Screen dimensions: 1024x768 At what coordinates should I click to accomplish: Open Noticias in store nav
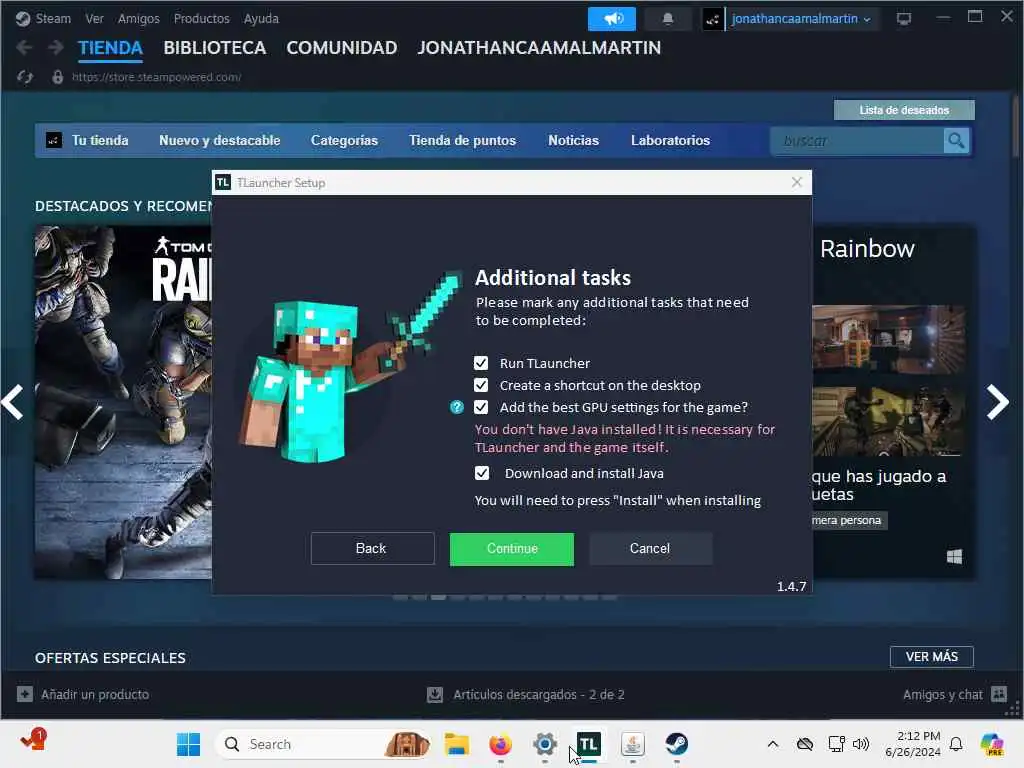(x=573, y=140)
